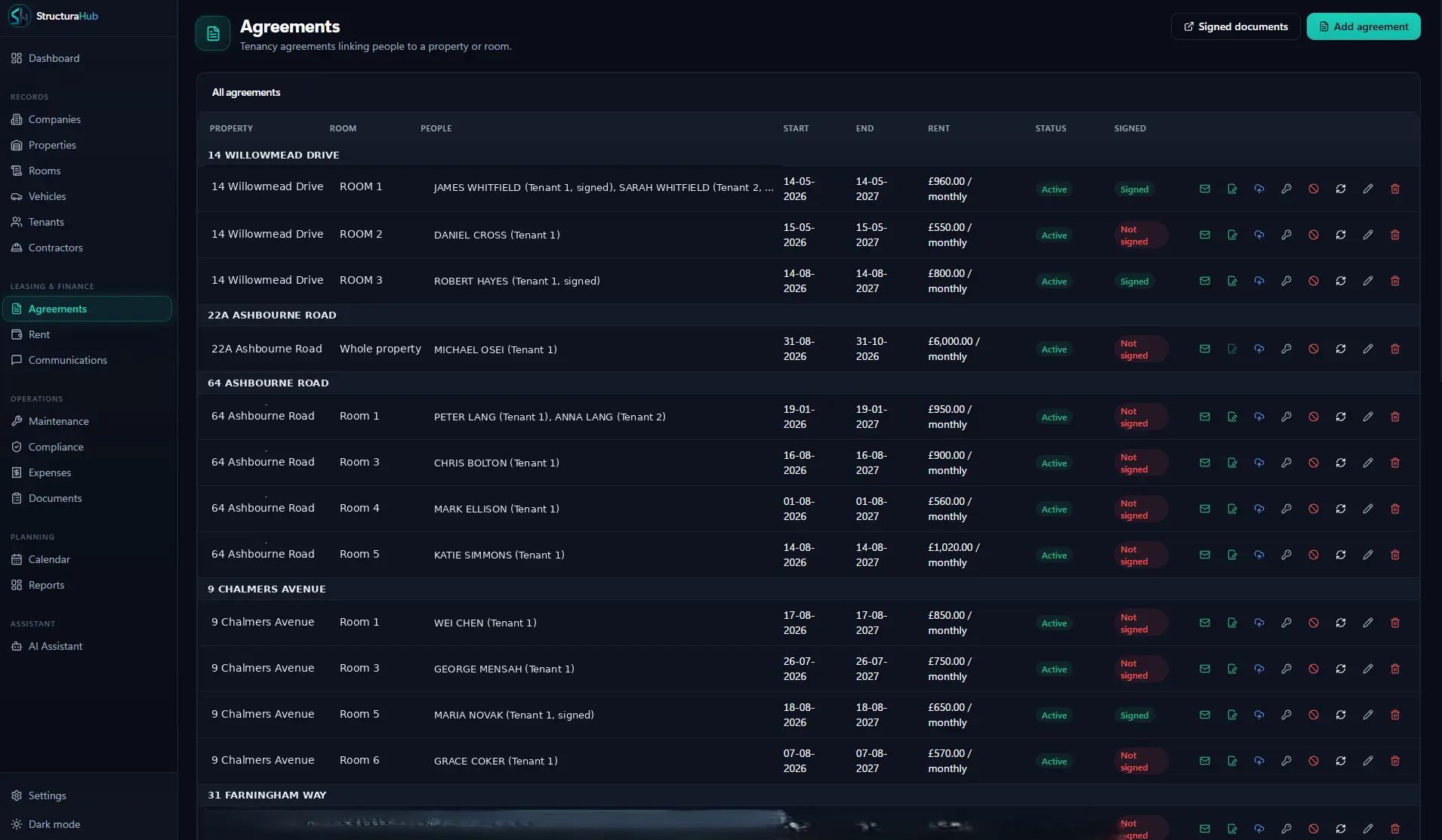This screenshot has width=1442, height=840.
Task: Click the Active status for Michael Osei
Action: pyautogui.click(x=1054, y=349)
